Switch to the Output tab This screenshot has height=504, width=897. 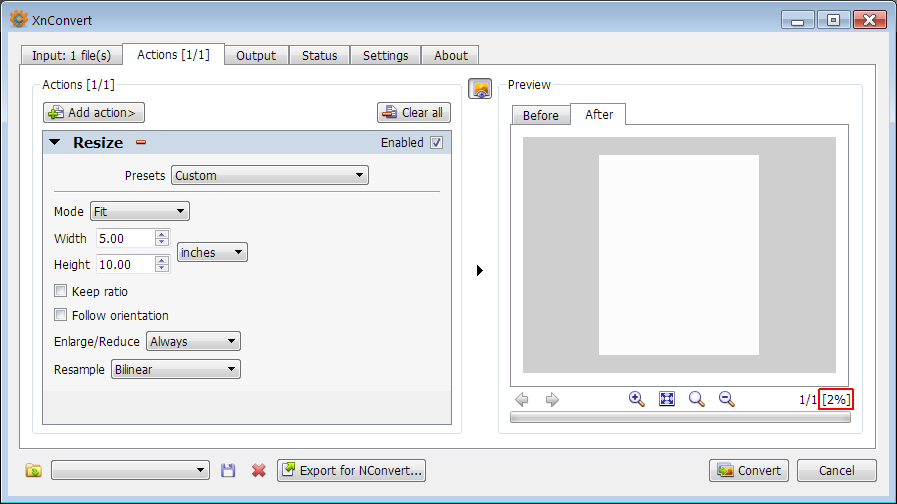pos(256,55)
